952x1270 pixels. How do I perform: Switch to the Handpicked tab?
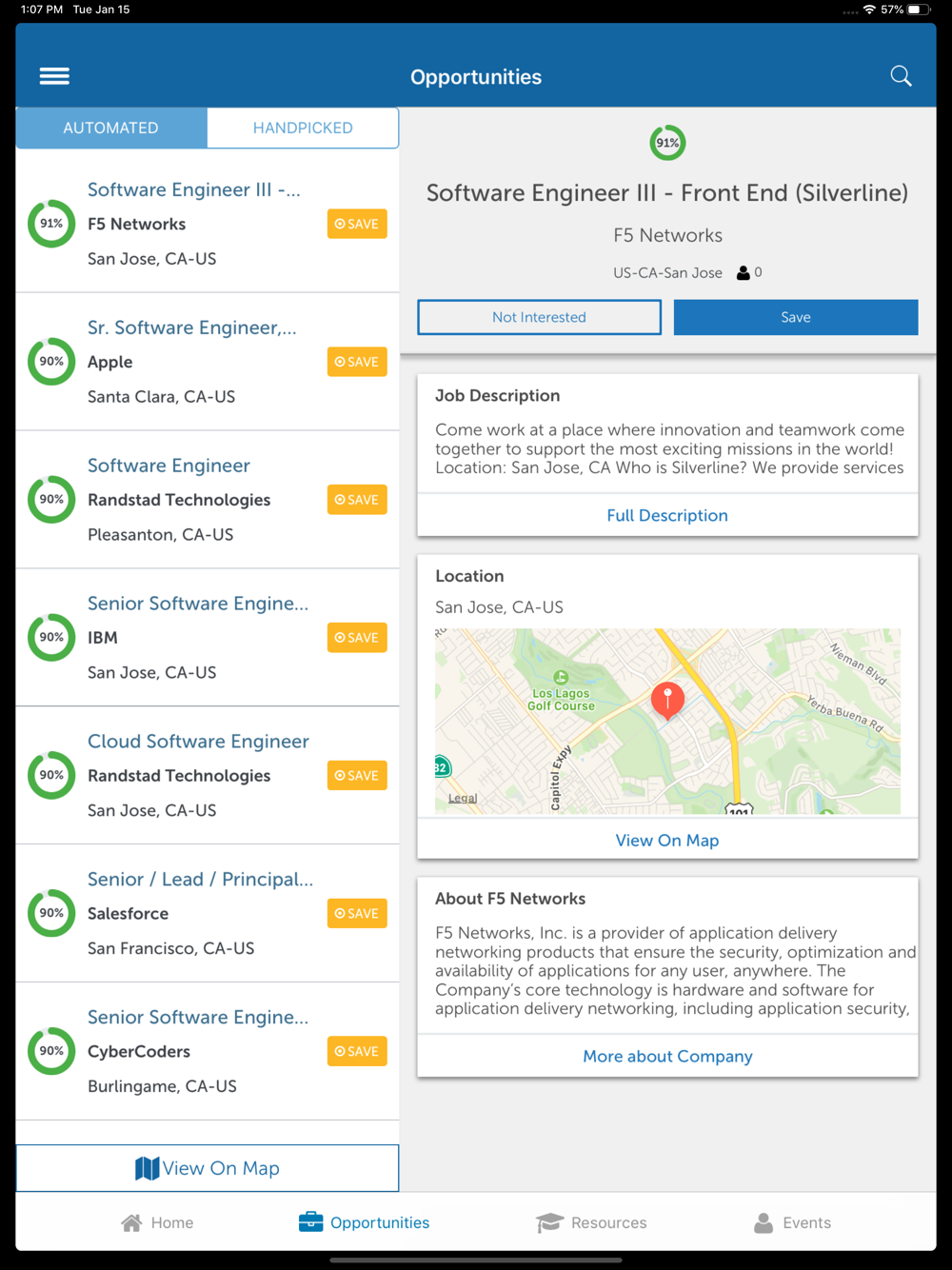tap(303, 128)
